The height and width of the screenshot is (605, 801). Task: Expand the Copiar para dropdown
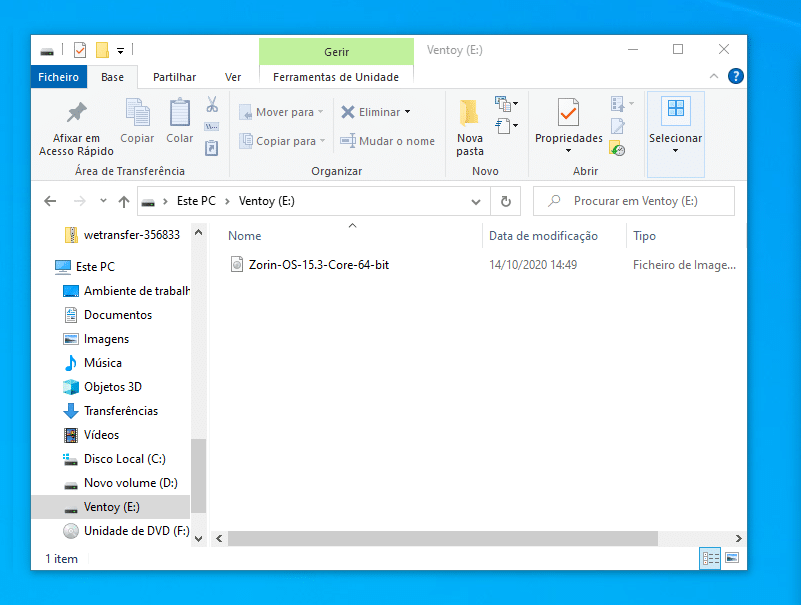(322, 141)
